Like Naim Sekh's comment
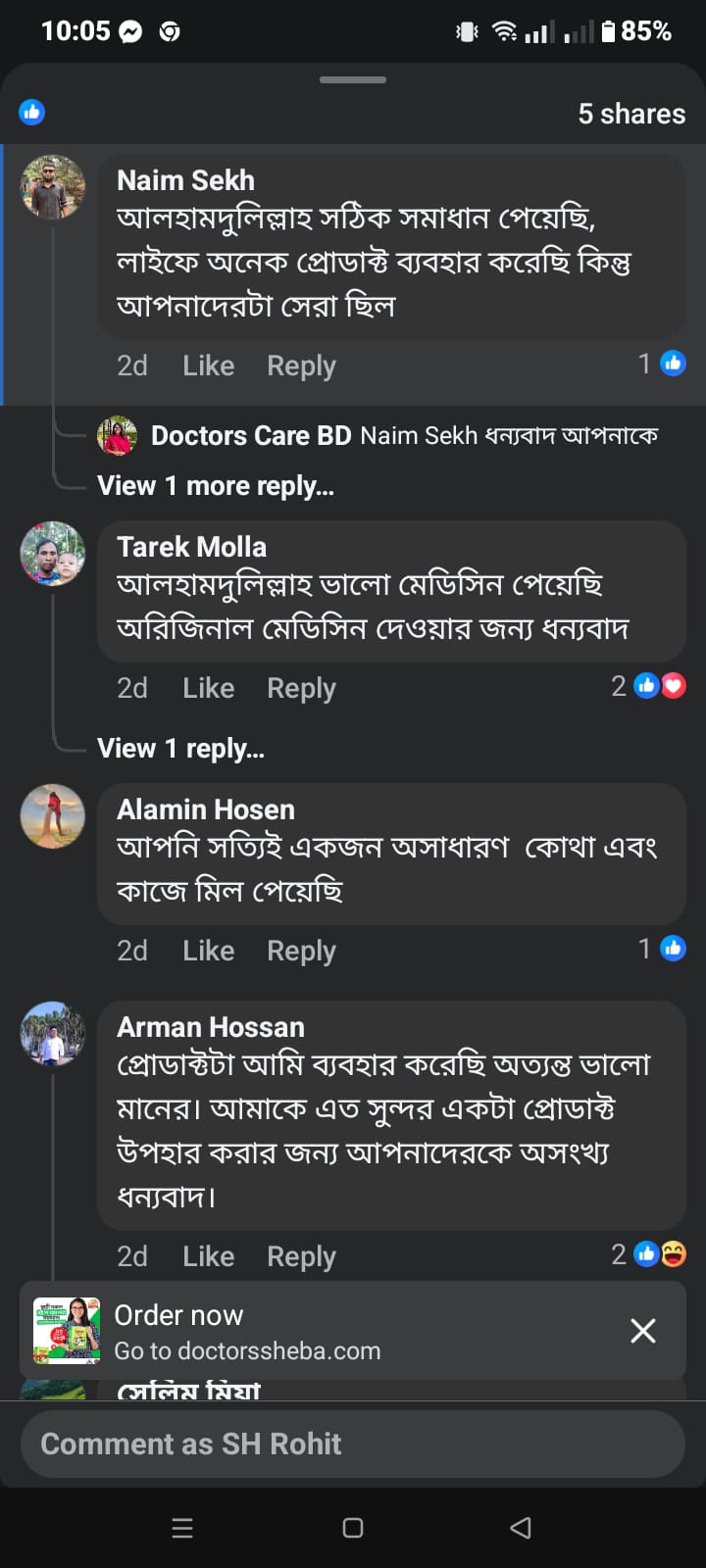 click(x=208, y=366)
